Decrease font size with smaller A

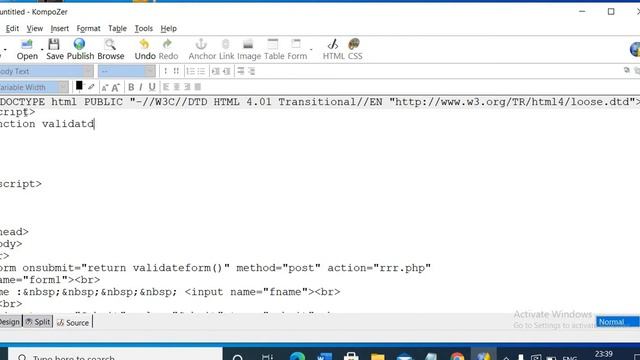pyautogui.click(x=105, y=87)
